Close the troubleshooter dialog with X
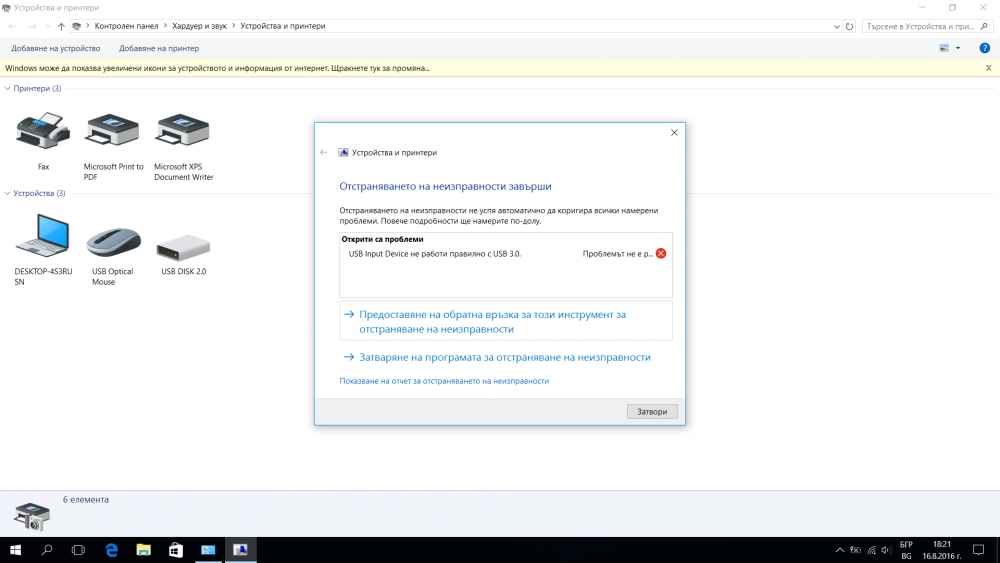 [674, 133]
